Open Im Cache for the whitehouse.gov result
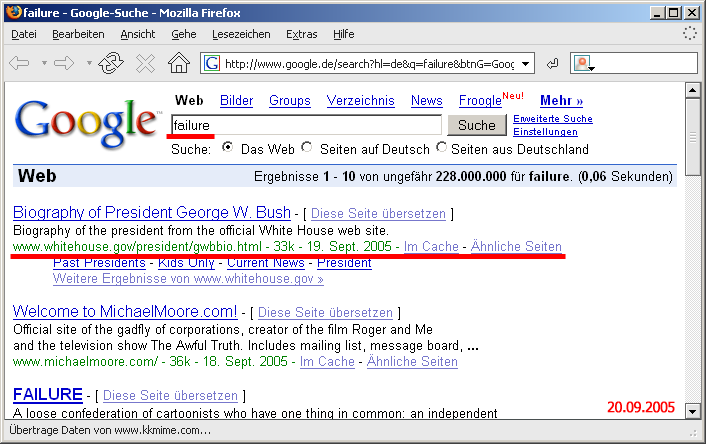Screen dimensions: 706x444 click(x=431, y=247)
